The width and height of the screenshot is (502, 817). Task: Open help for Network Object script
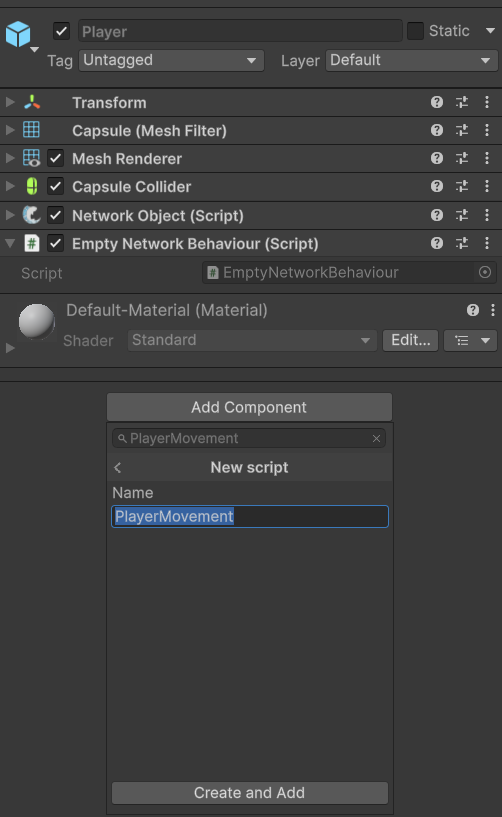pos(437,215)
